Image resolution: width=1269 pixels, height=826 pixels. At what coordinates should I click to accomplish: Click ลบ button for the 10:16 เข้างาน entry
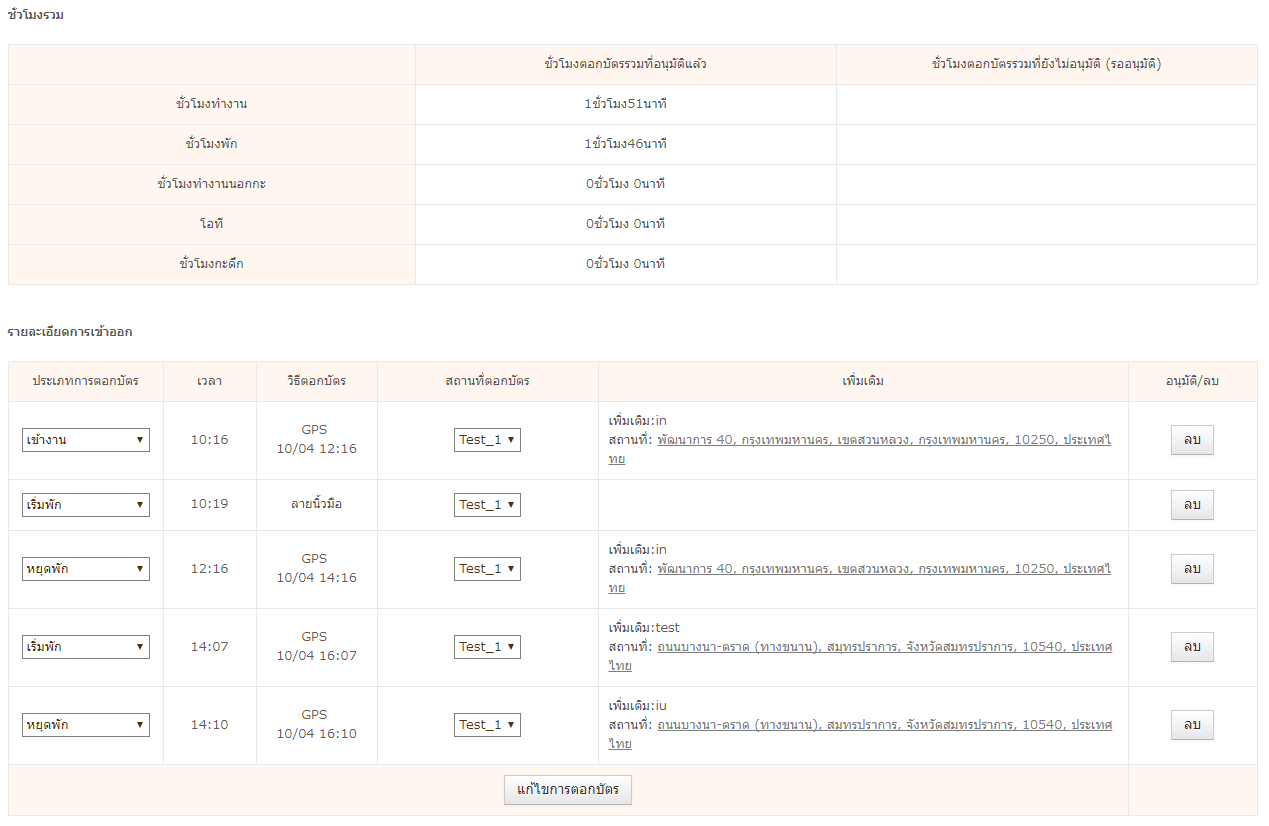[x=1192, y=440]
